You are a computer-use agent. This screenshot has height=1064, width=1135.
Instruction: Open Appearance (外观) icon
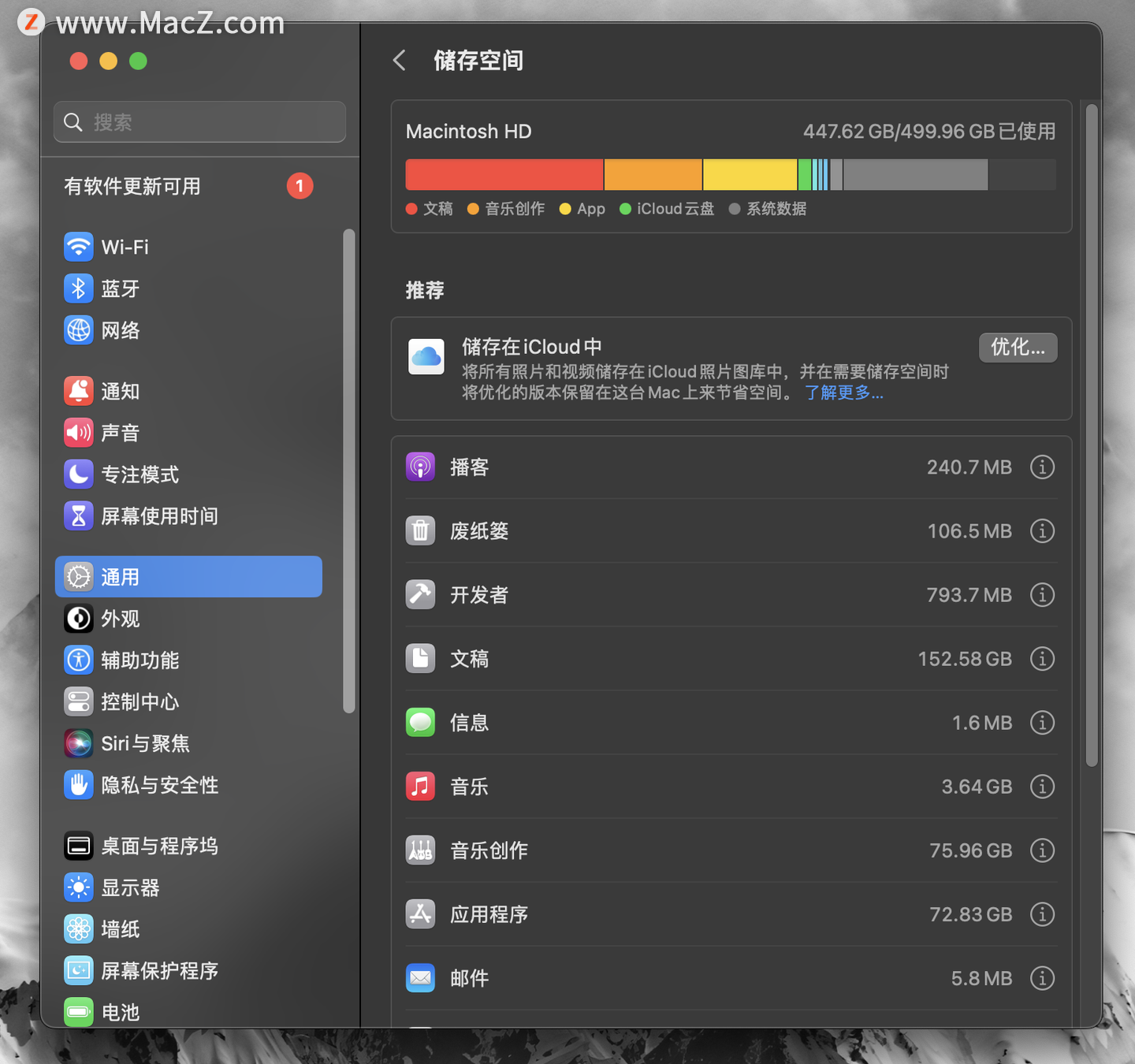pyautogui.click(x=78, y=619)
